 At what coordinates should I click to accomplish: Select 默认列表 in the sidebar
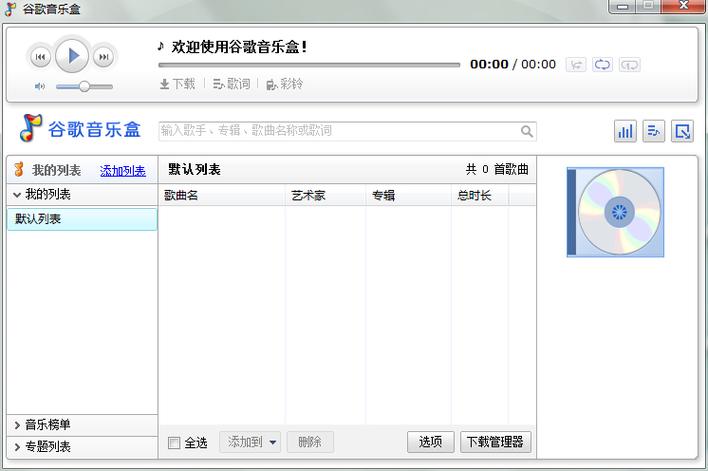pos(82,219)
